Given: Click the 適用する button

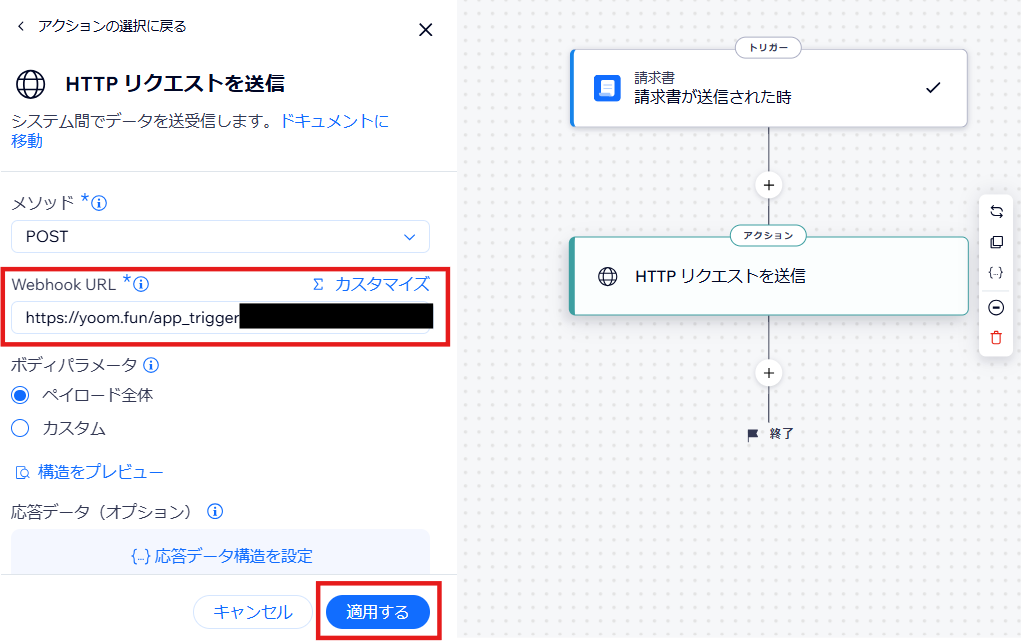Looking at the screenshot, I should pyautogui.click(x=378, y=612).
